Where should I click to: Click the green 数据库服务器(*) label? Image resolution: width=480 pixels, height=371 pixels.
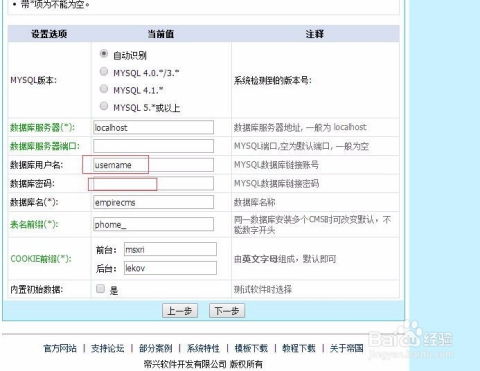[x=42, y=127]
